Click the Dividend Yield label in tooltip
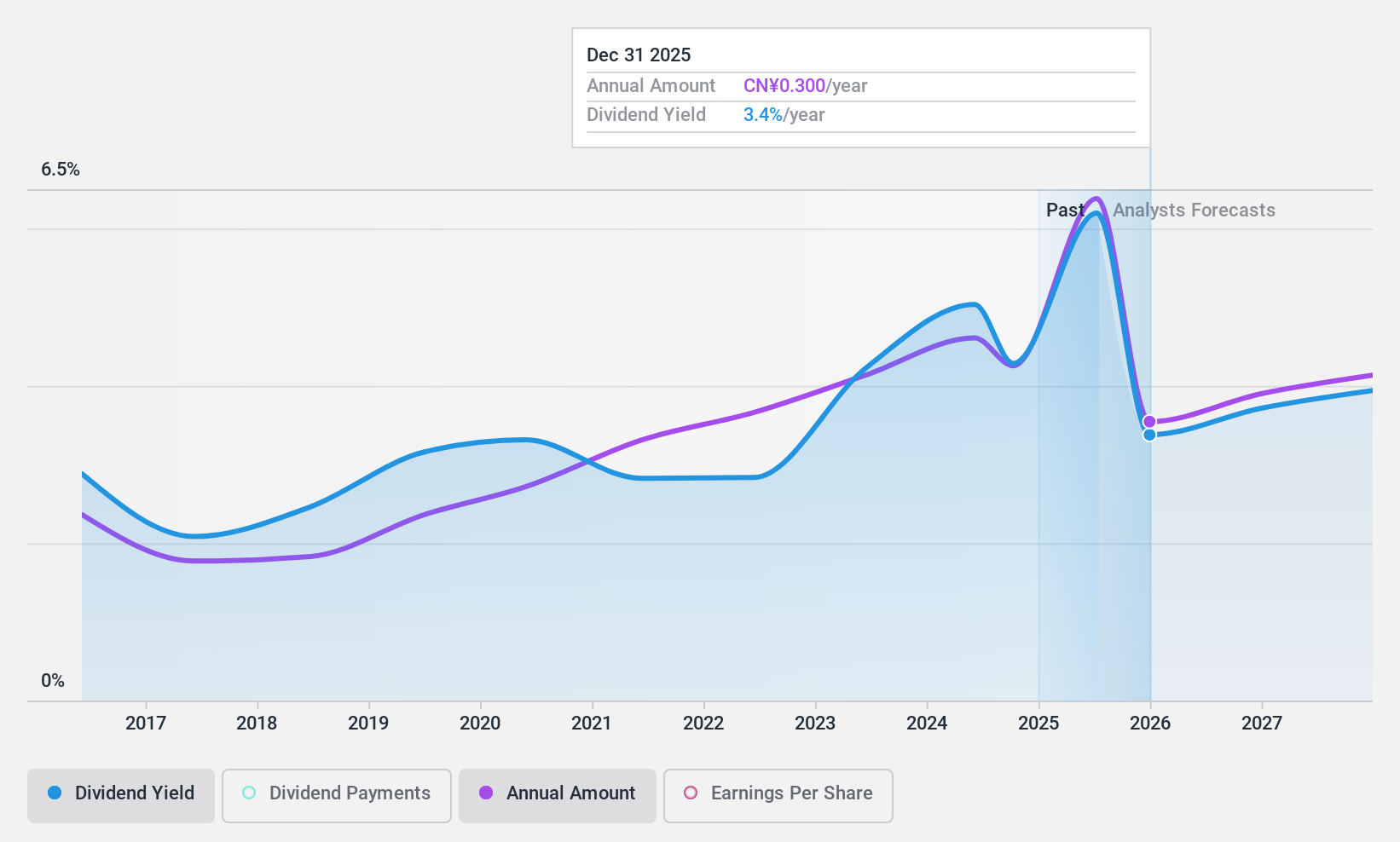Image resolution: width=1400 pixels, height=842 pixels. [646, 115]
